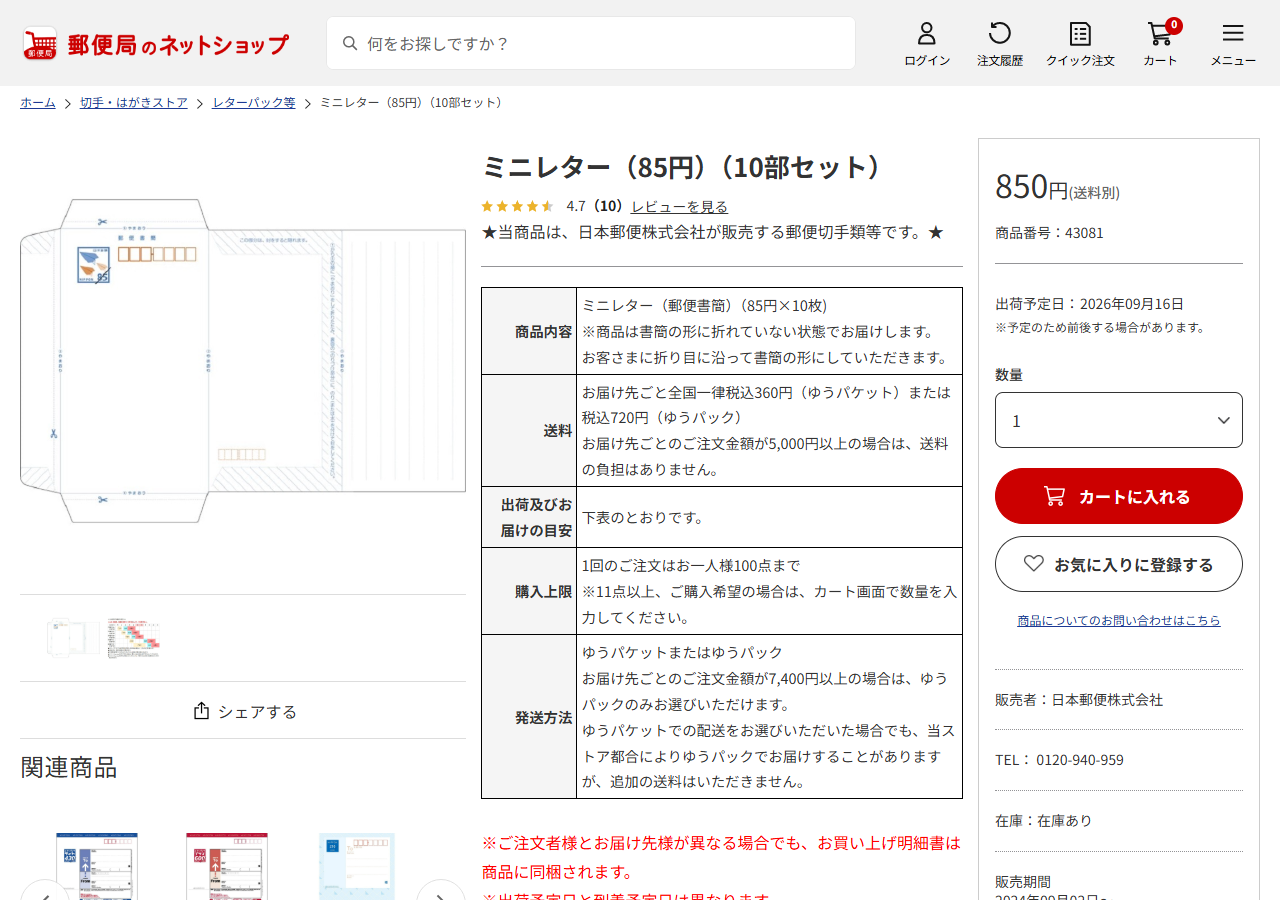Click シェアする share button

[x=244, y=711]
